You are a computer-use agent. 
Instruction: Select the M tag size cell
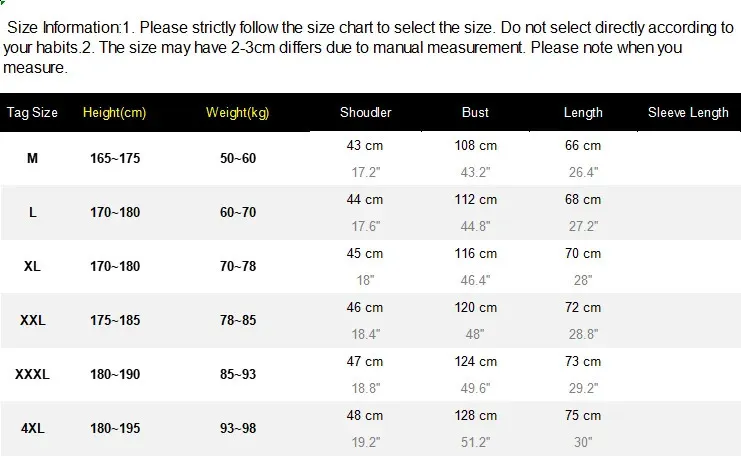tap(32, 158)
